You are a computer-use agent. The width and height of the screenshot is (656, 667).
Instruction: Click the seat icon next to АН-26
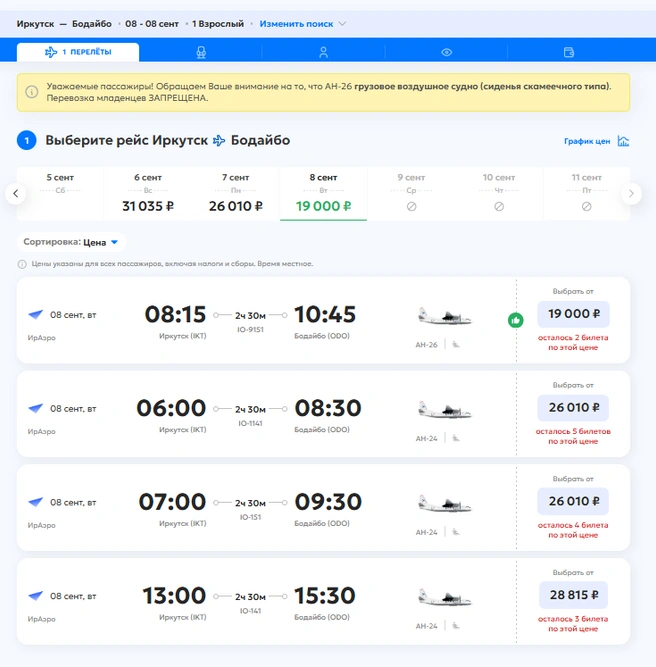tap(456, 345)
